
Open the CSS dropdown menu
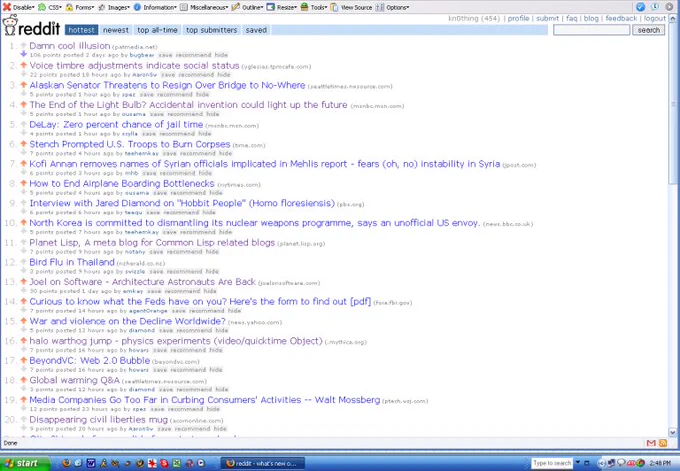tap(50, 7)
